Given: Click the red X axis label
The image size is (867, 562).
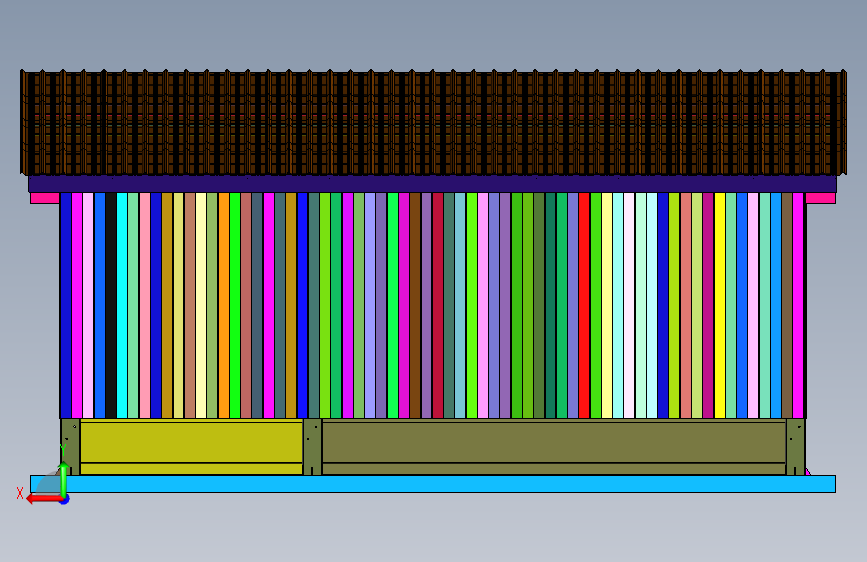Looking at the screenshot, I should click(20, 493).
